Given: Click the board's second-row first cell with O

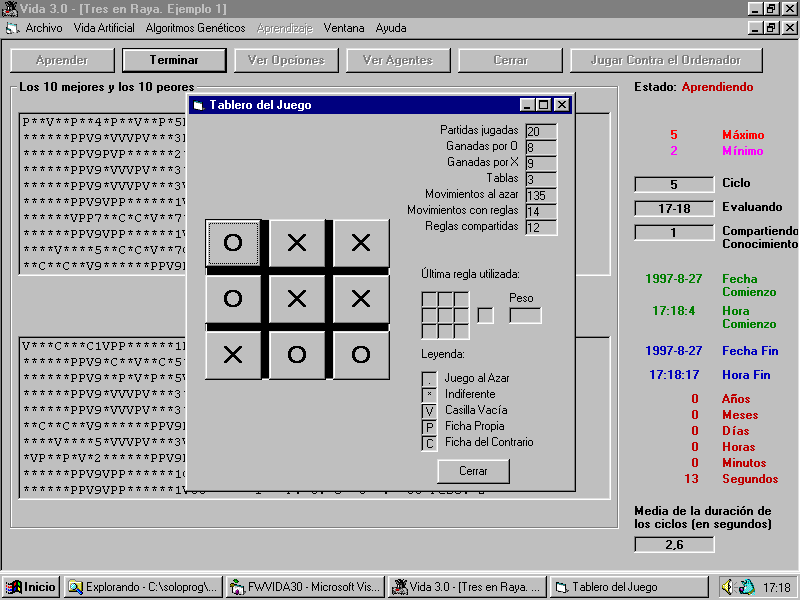Looking at the screenshot, I should pos(233,298).
